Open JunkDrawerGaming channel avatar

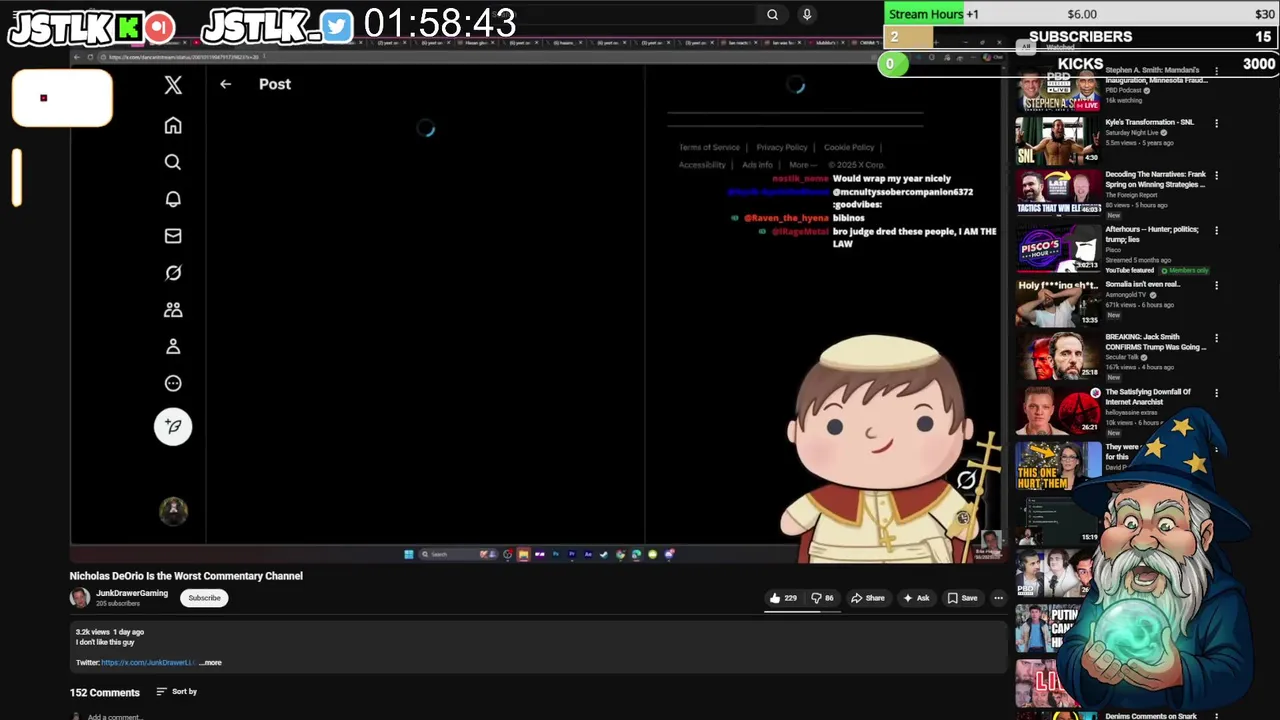coord(79,598)
